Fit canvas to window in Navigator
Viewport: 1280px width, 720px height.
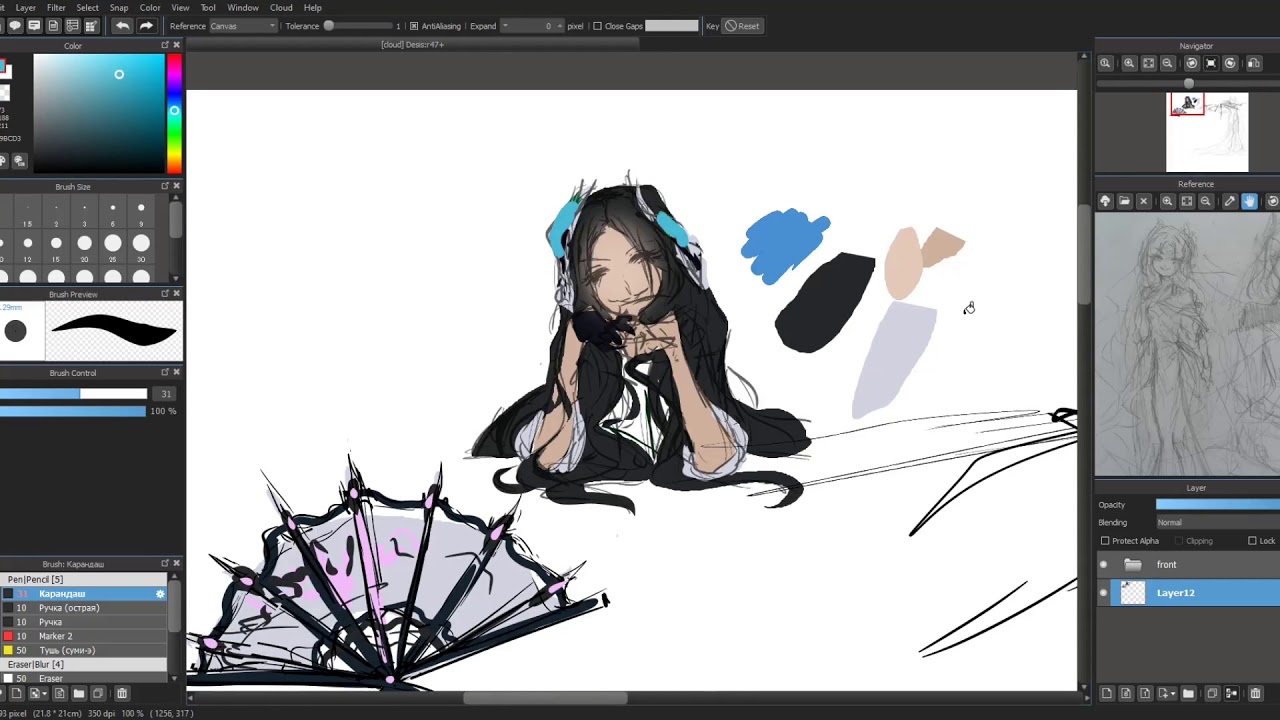coord(1148,63)
